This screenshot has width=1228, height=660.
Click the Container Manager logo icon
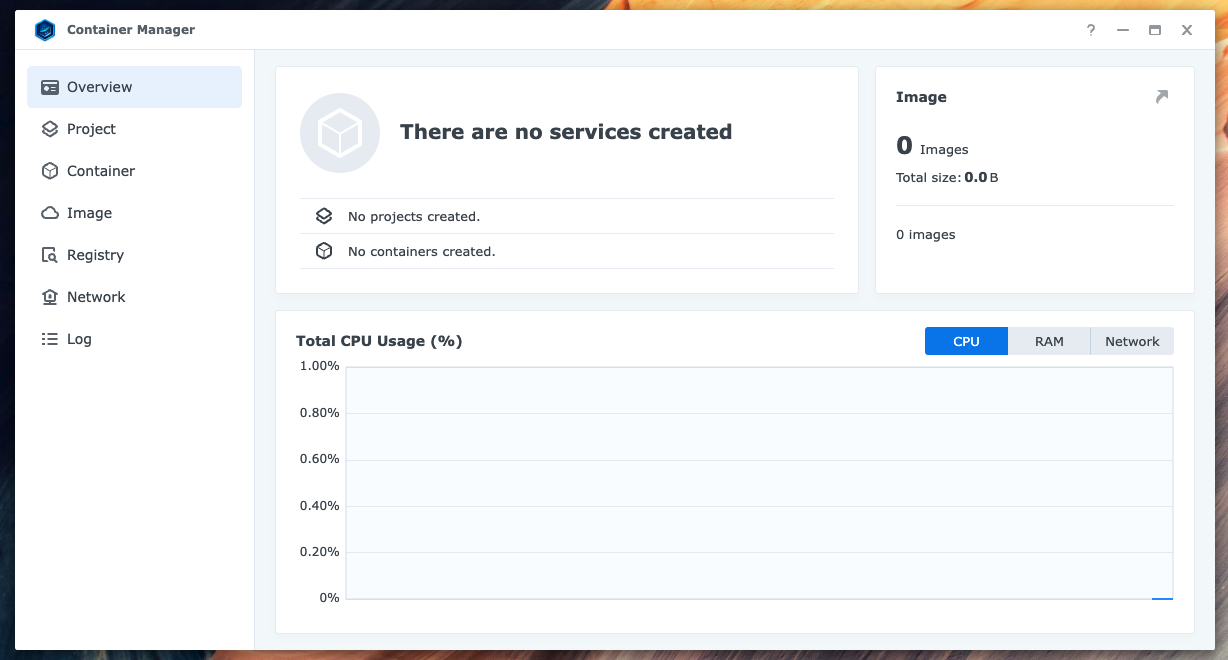coord(44,30)
